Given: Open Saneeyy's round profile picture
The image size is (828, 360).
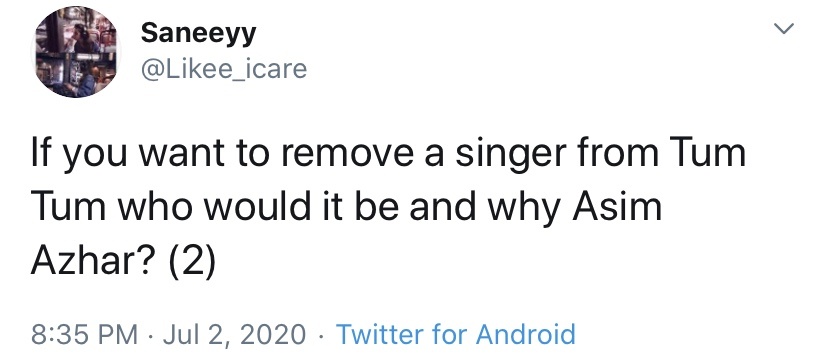Looking at the screenshot, I should [76, 53].
